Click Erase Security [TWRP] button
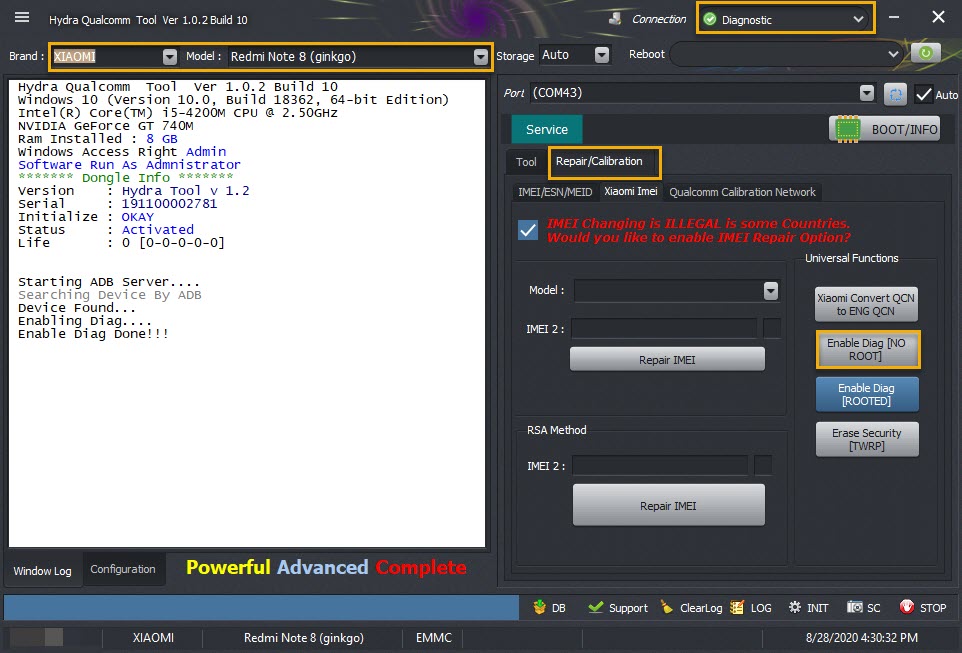The width and height of the screenshot is (962, 653). click(x=866, y=439)
